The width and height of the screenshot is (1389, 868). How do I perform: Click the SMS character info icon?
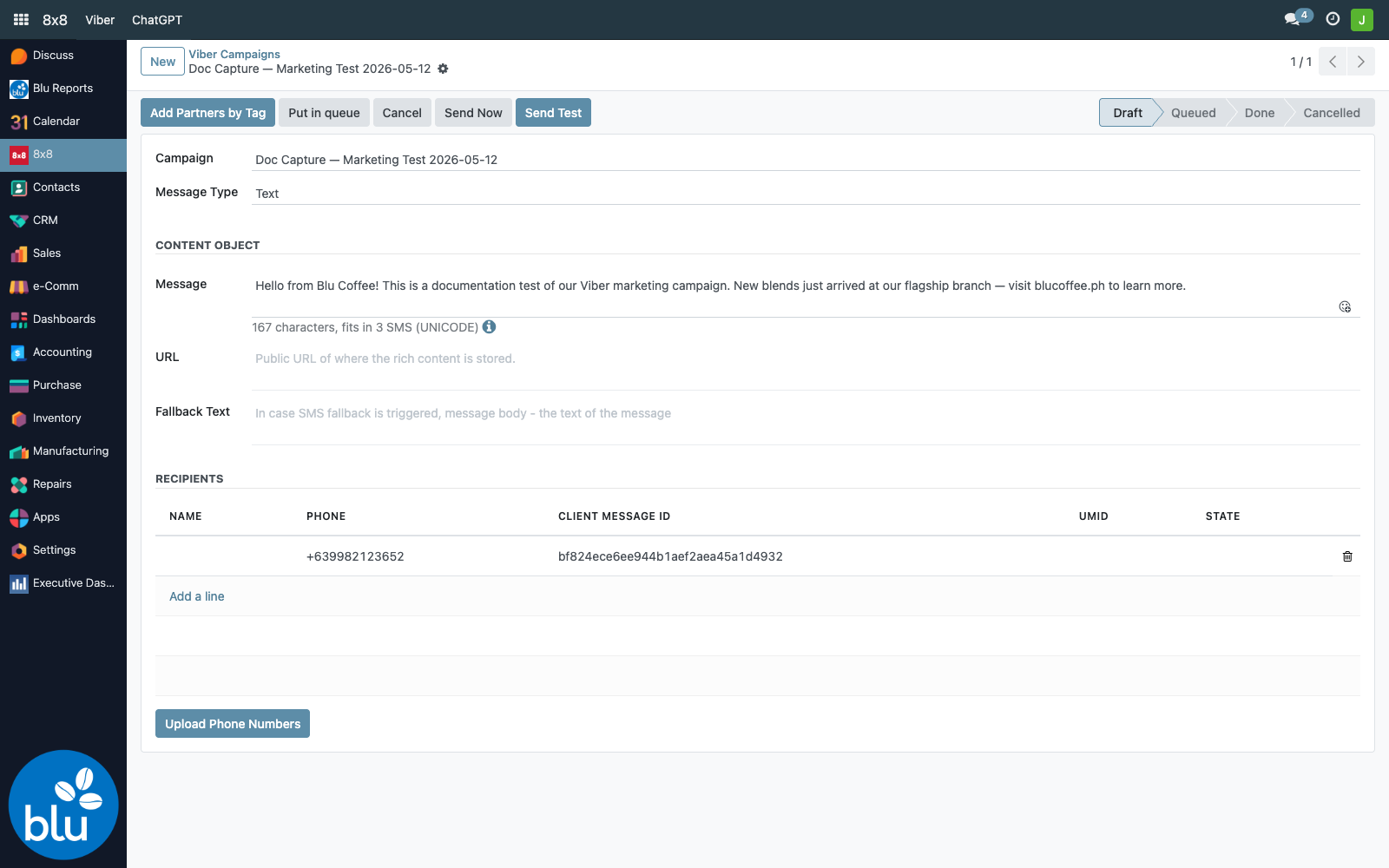point(490,327)
